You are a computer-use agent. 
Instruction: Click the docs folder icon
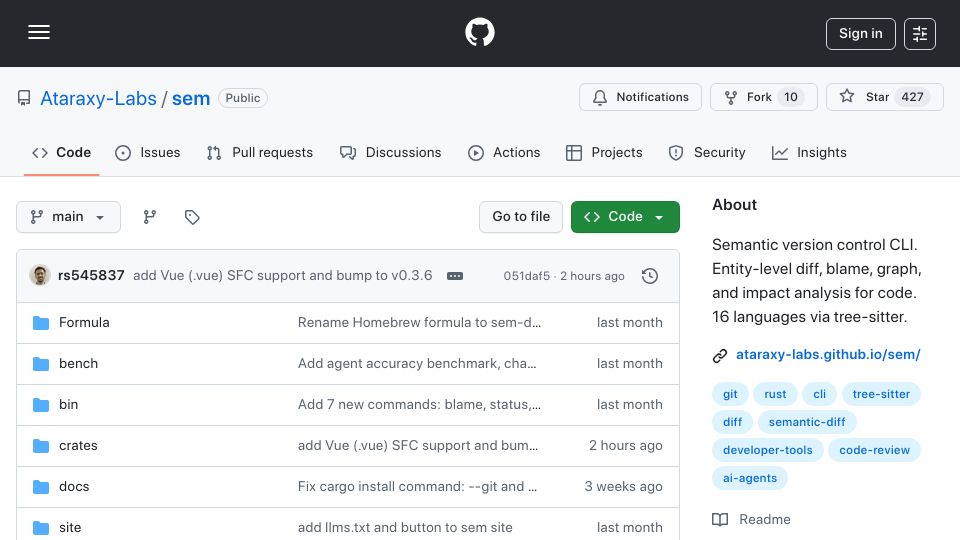coord(41,487)
